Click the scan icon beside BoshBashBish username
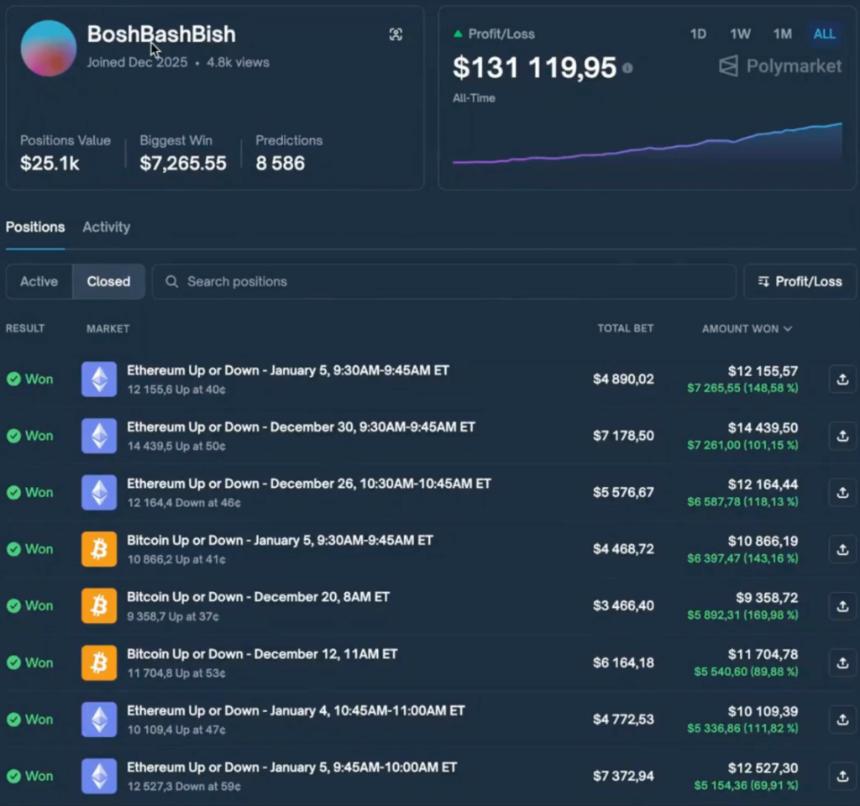 (x=396, y=35)
